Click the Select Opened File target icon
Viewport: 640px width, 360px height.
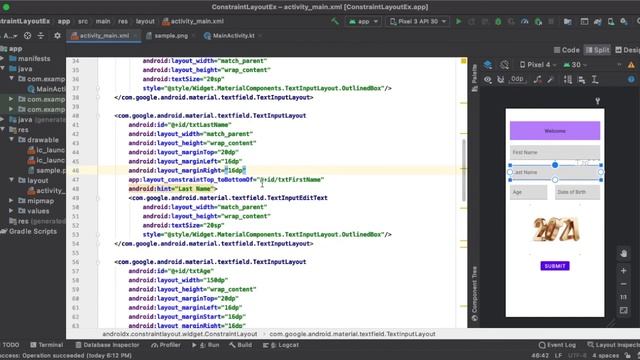tap(27, 36)
